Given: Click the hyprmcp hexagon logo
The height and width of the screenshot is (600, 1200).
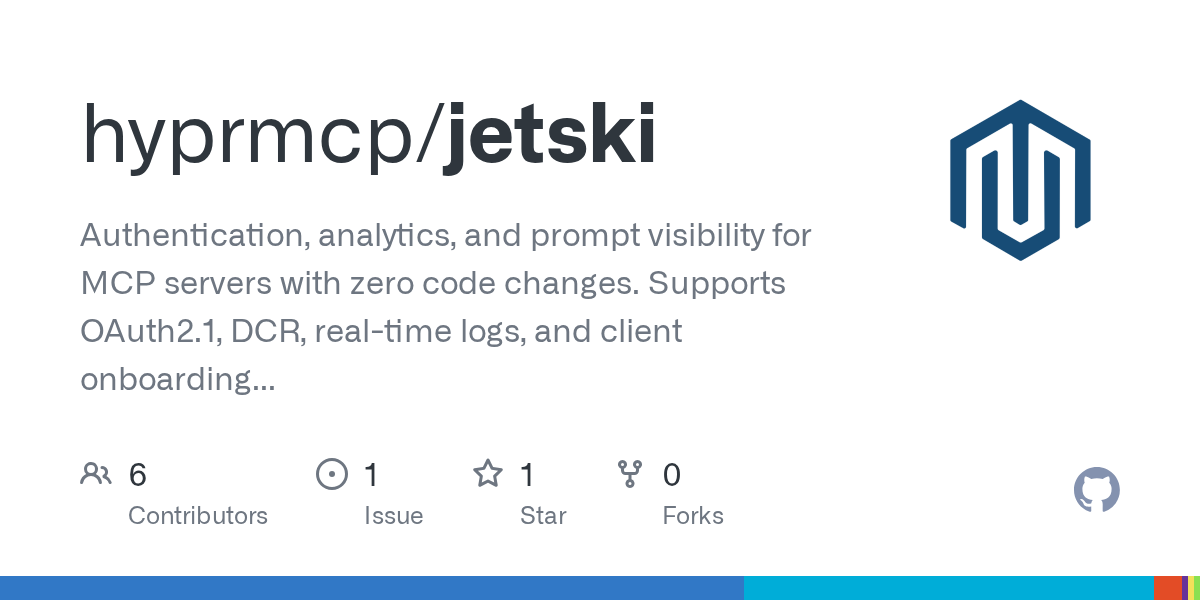Looking at the screenshot, I should [x=1019, y=180].
